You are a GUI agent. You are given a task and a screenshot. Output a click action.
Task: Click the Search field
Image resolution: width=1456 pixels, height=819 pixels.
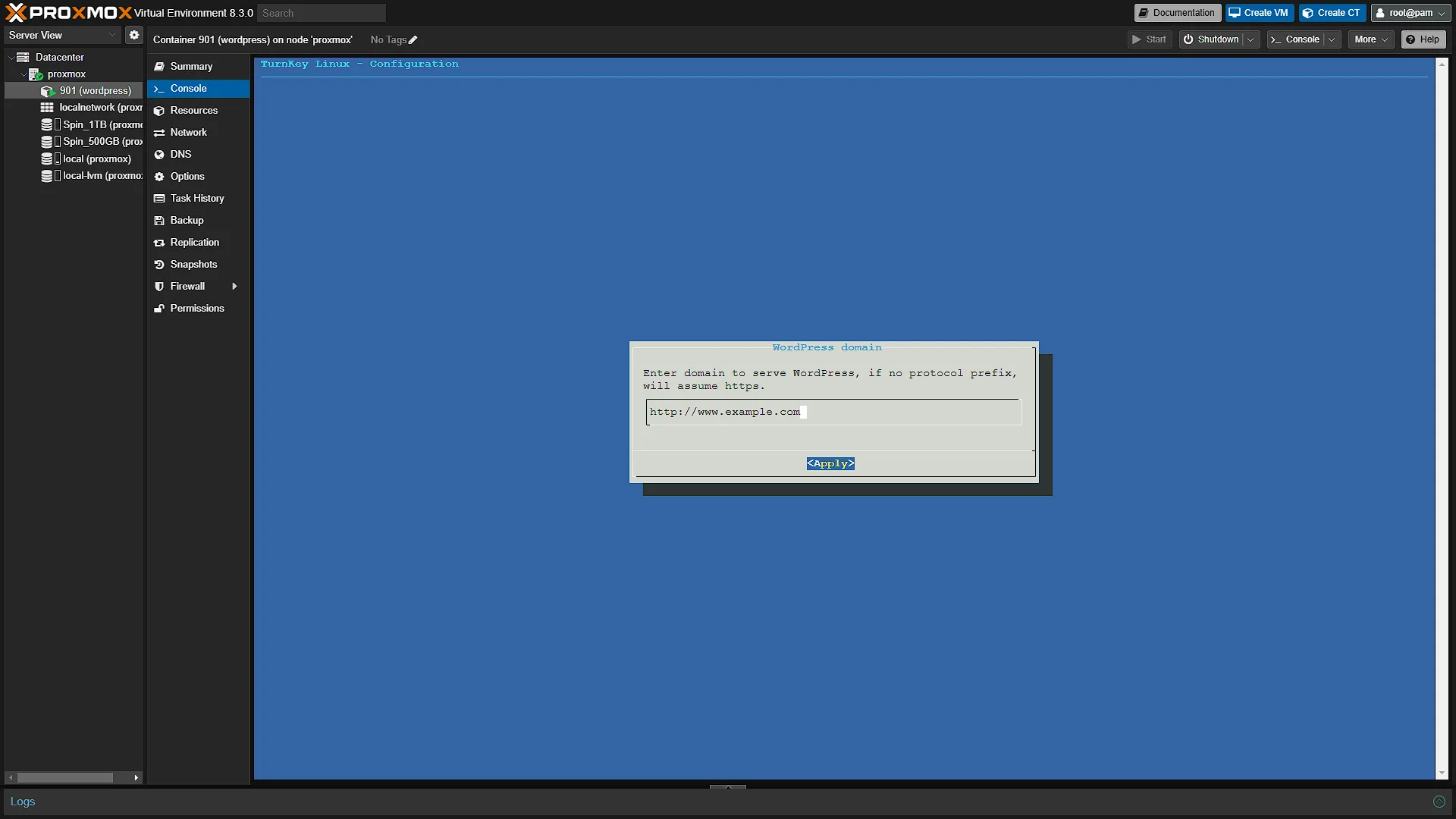[x=322, y=13]
